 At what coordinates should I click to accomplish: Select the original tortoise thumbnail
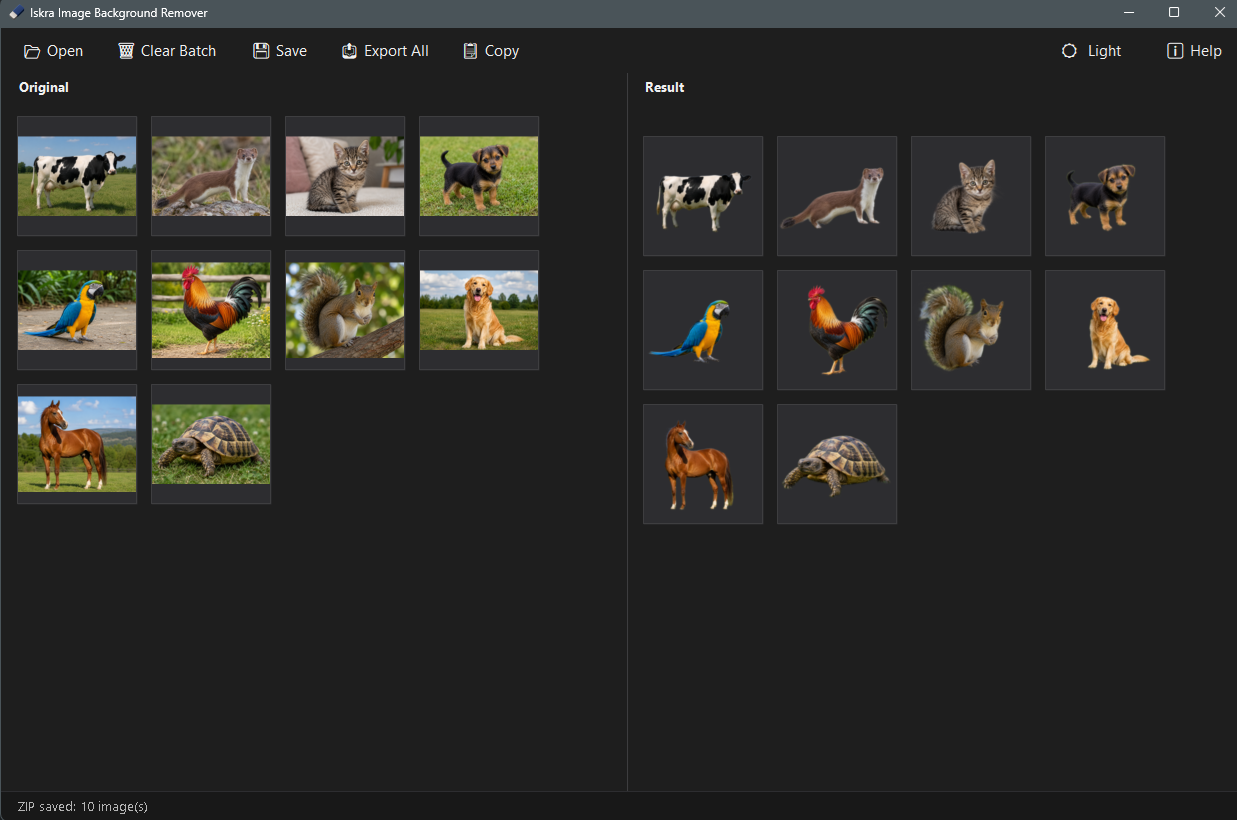tap(211, 444)
